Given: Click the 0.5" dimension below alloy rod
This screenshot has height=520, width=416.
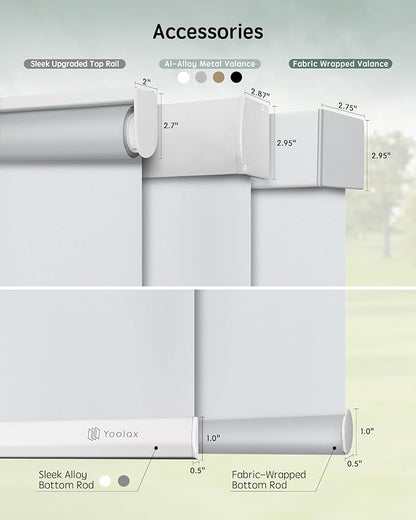Looking at the screenshot, I should pos(197,470).
